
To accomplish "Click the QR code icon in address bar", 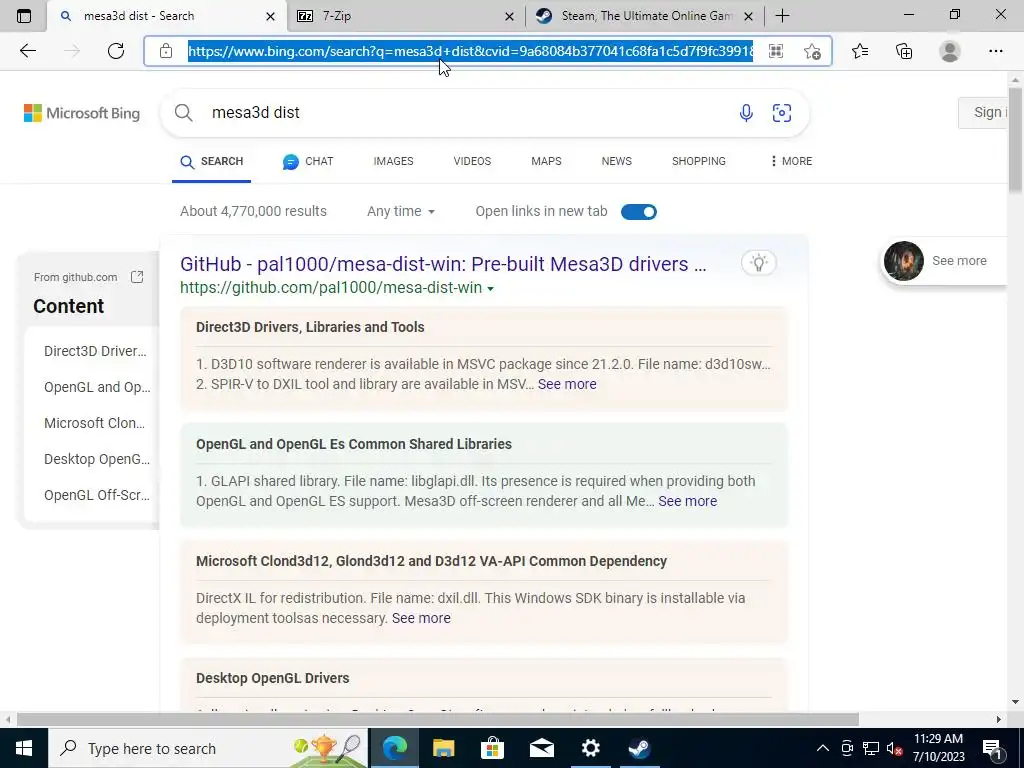I will click(776, 51).
